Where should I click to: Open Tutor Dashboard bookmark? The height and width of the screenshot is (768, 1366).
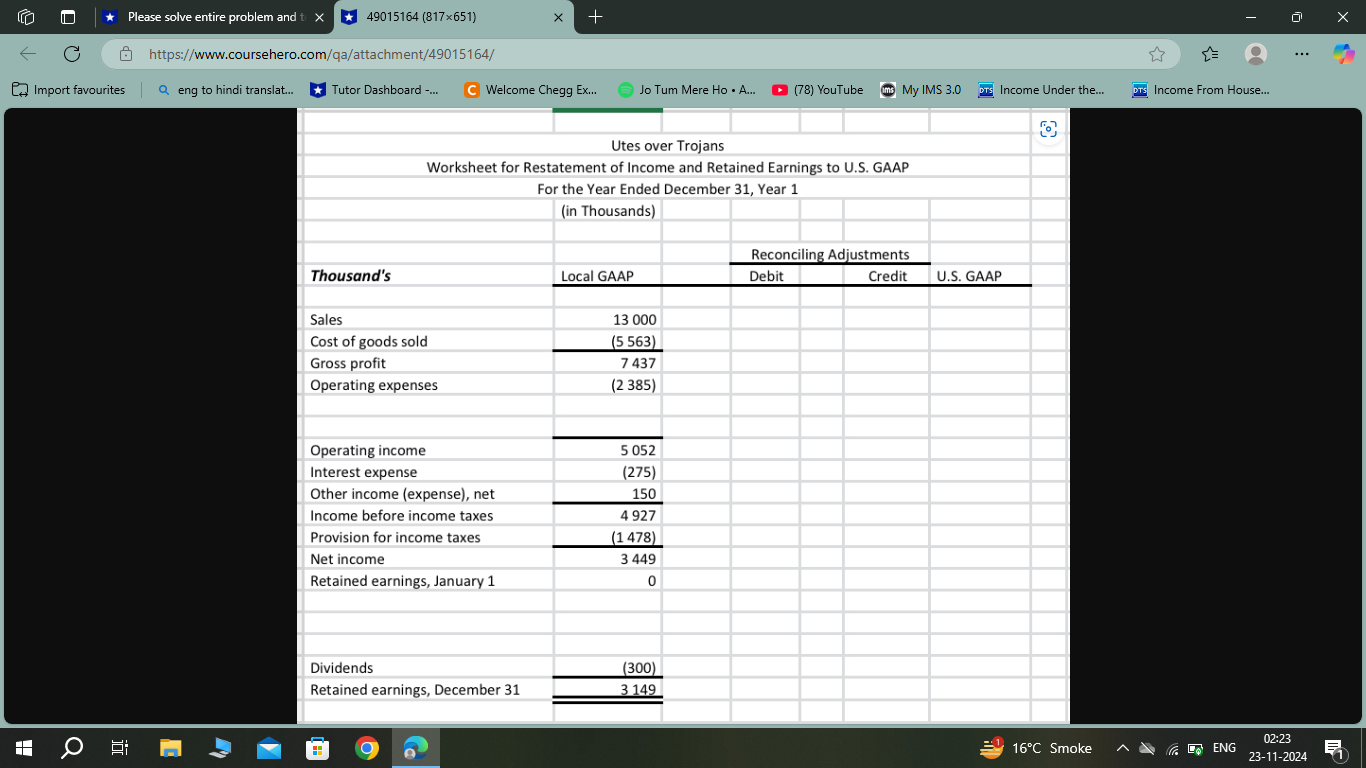375,90
